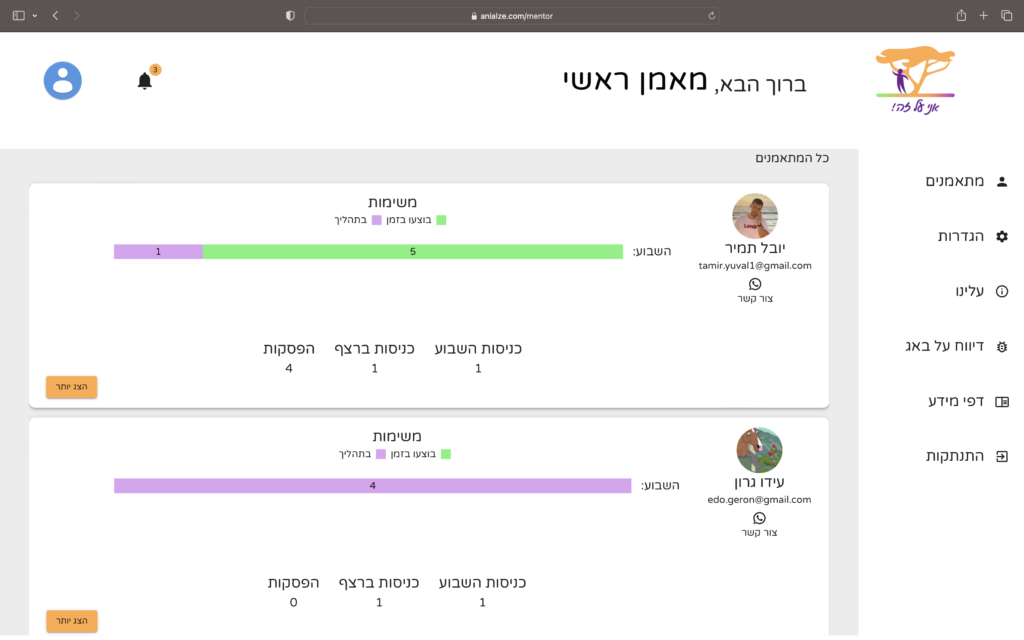
Task: Click green completed-on-time bar segment showing 5
Action: tap(413, 252)
